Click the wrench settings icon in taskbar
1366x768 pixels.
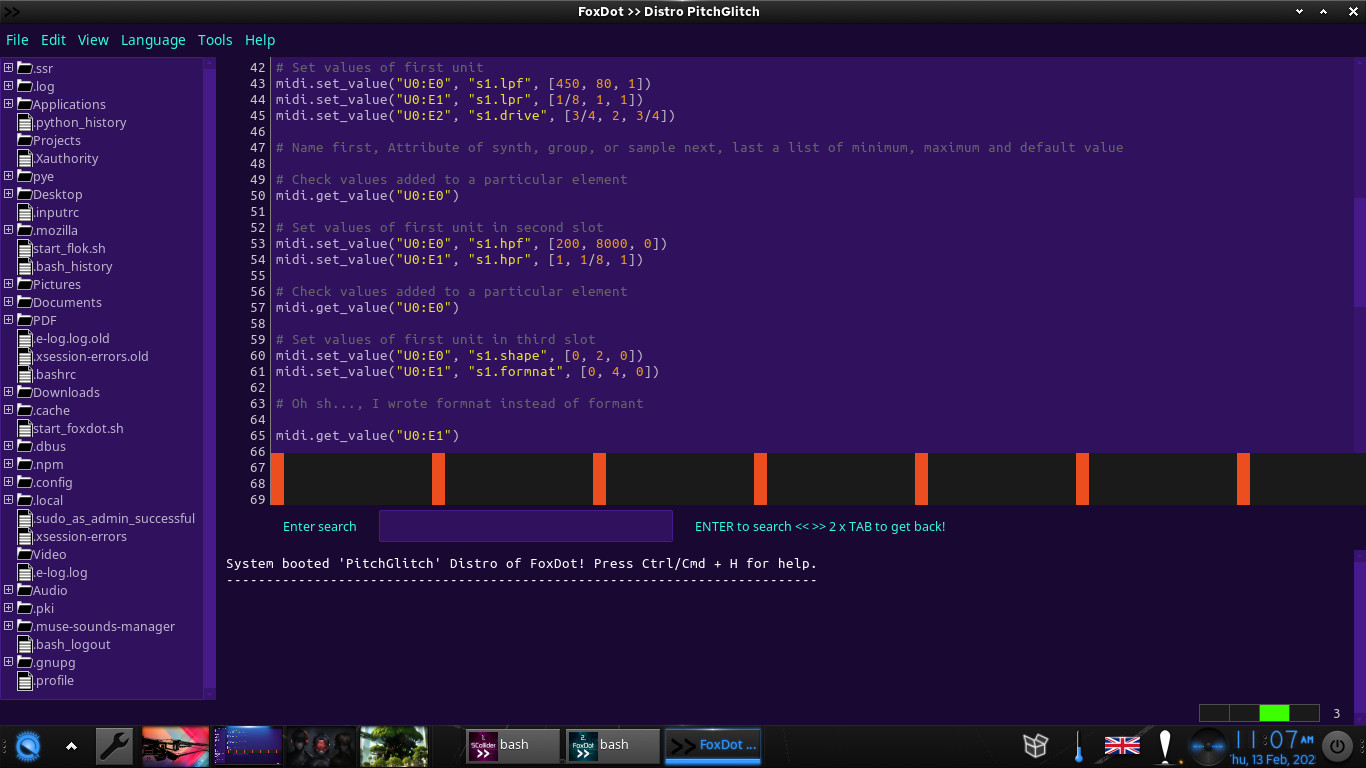pos(115,746)
